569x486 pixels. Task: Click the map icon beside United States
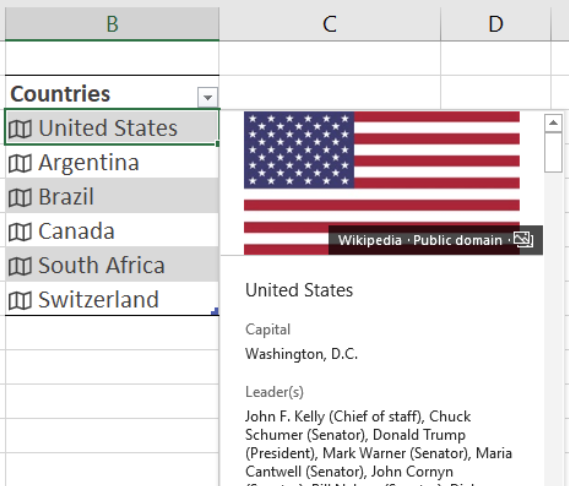point(20,129)
